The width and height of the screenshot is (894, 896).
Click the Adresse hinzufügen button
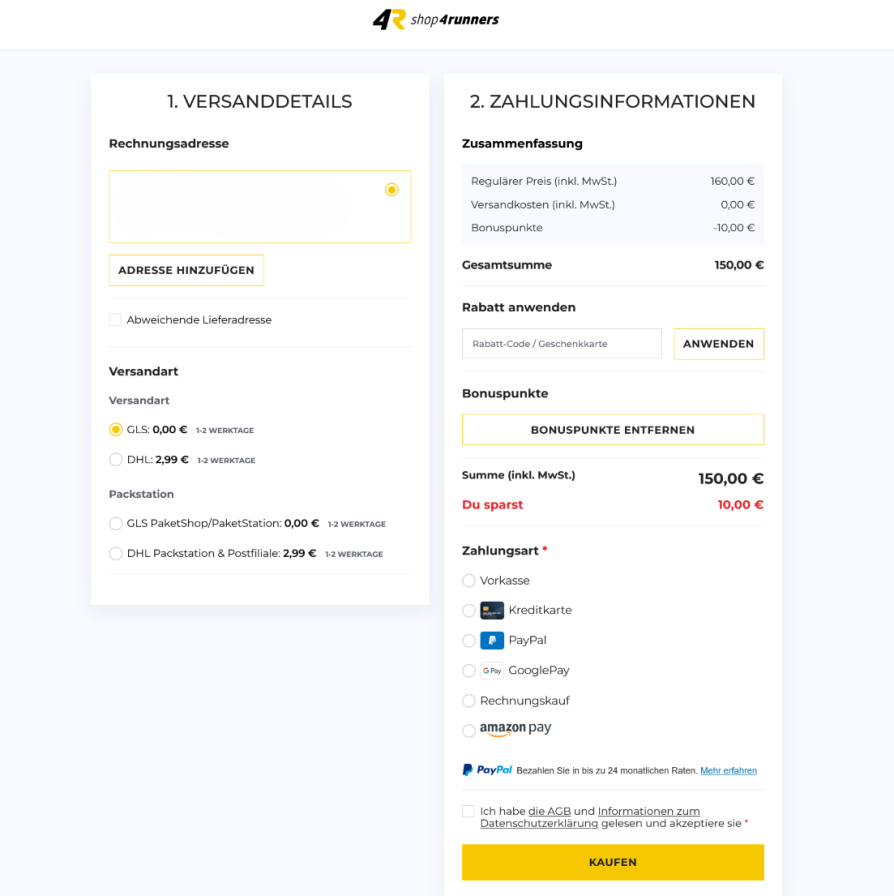[x=186, y=270]
